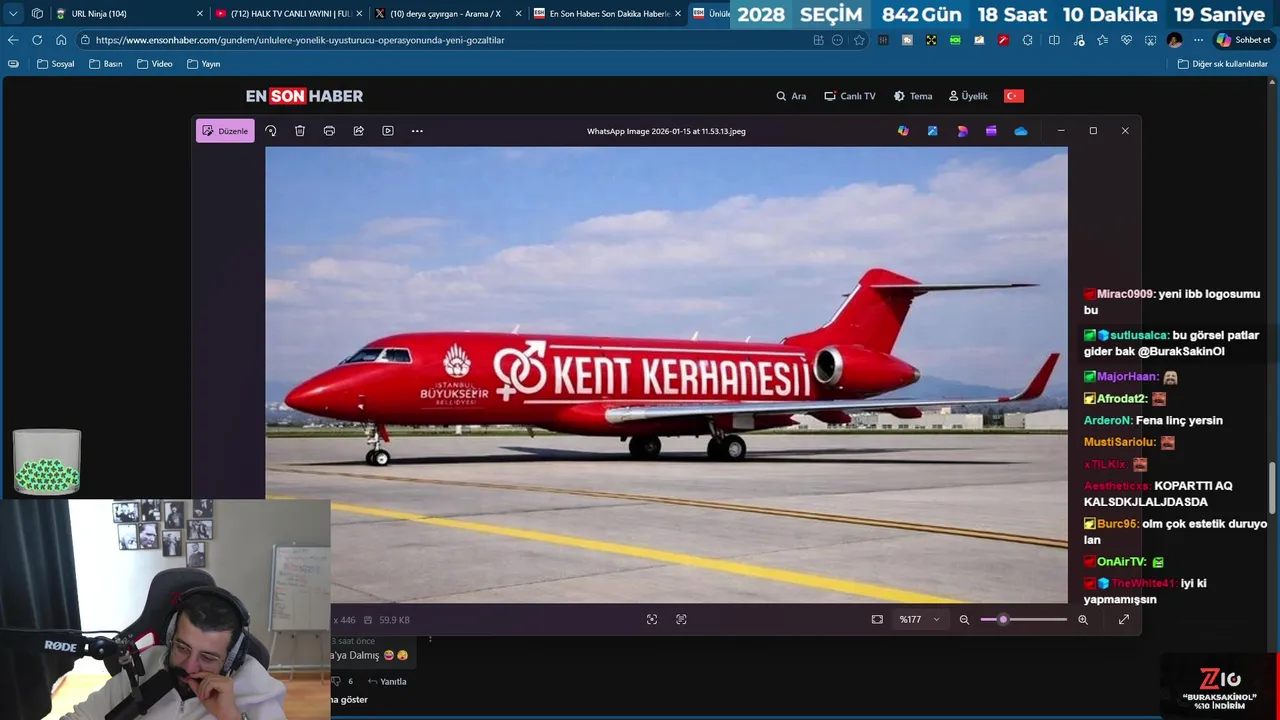Switch to the derya çayırgan X search tab
The image size is (1280, 720).
pyautogui.click(x=447, y=14)
